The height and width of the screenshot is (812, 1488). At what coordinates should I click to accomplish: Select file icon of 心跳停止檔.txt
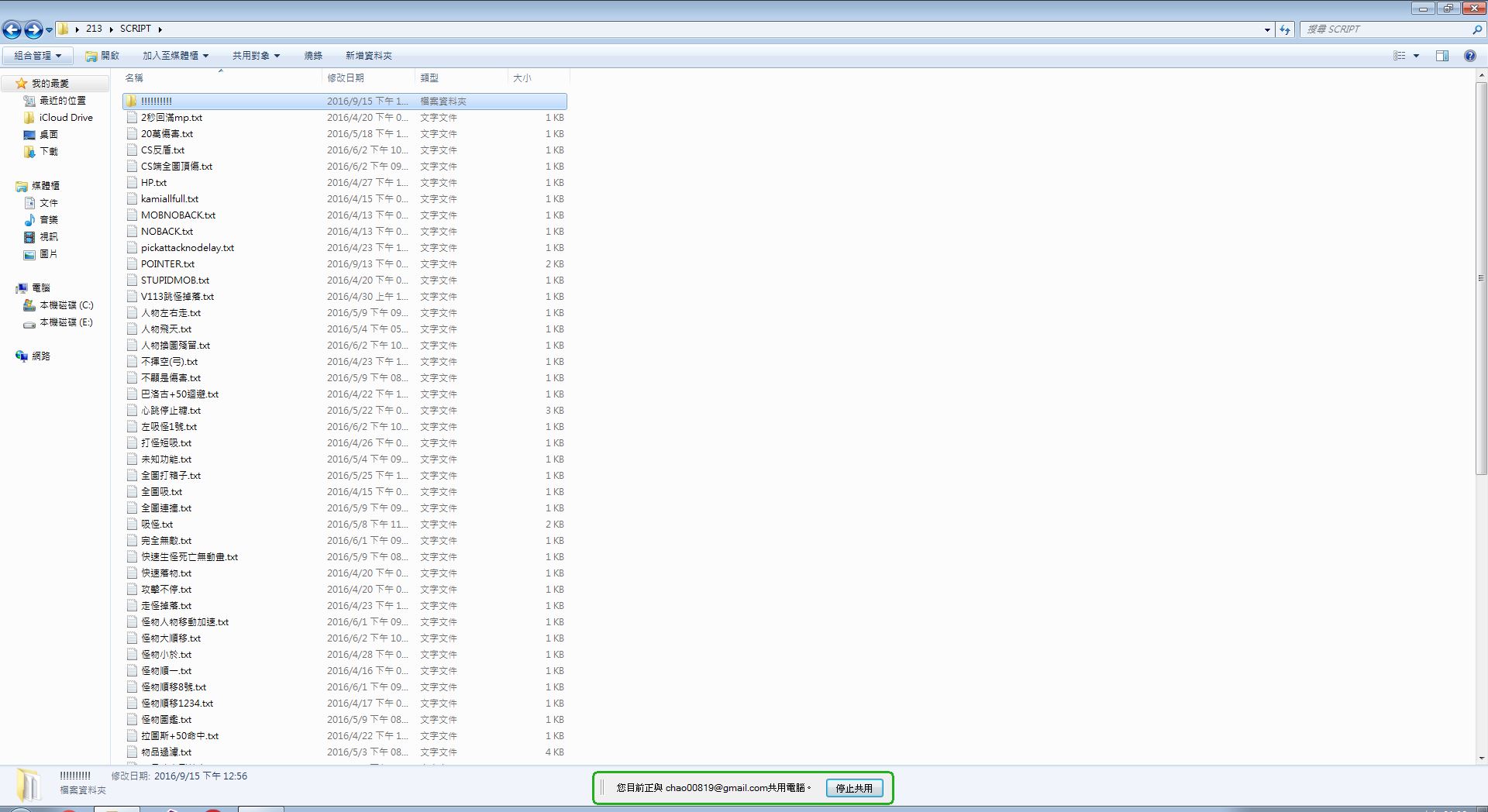pos(132,411)
